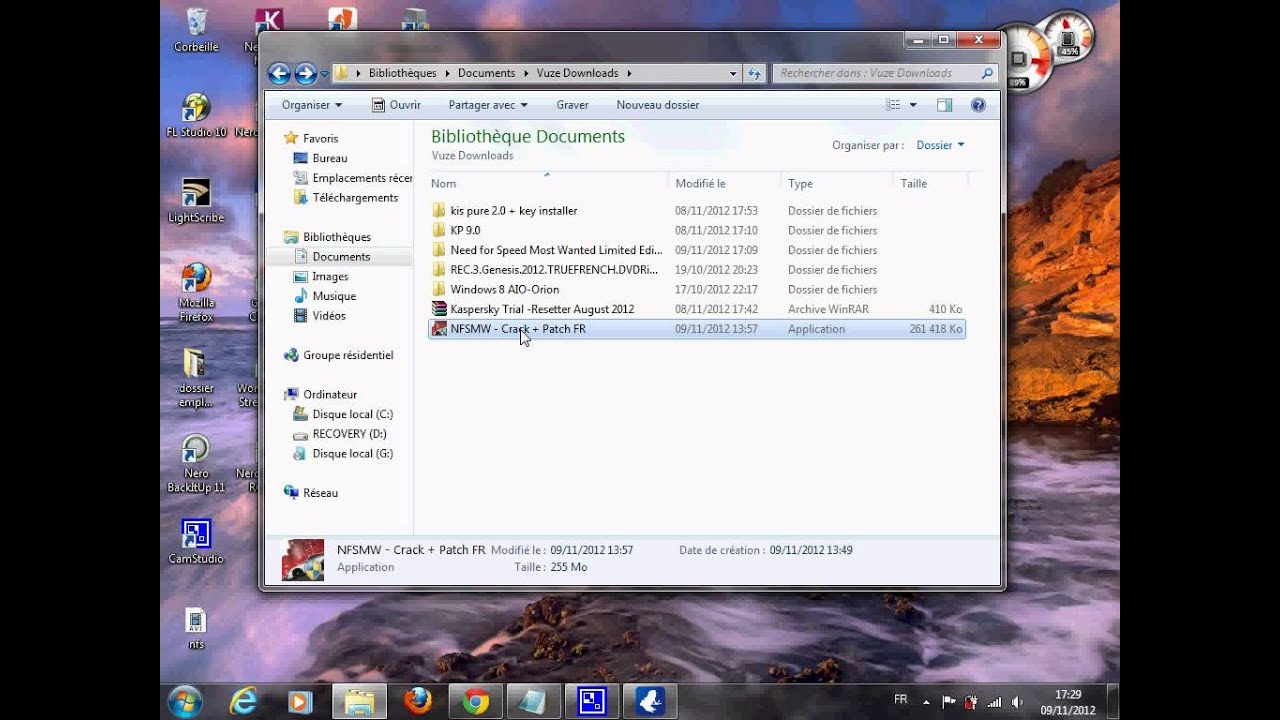Open Google Chrome from the taskbar
Screen dimensions: 1280x720
point(476,702)
